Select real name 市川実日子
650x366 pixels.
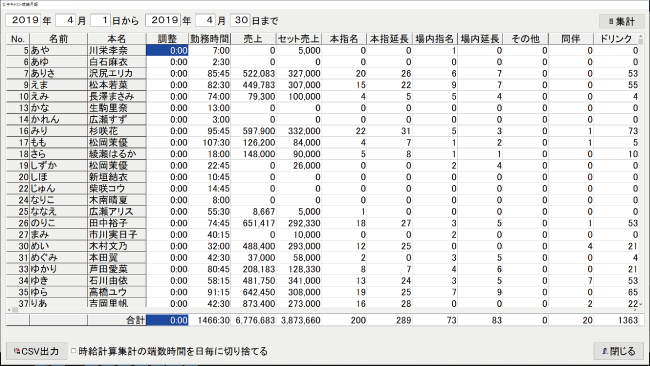tap(116, 235)
